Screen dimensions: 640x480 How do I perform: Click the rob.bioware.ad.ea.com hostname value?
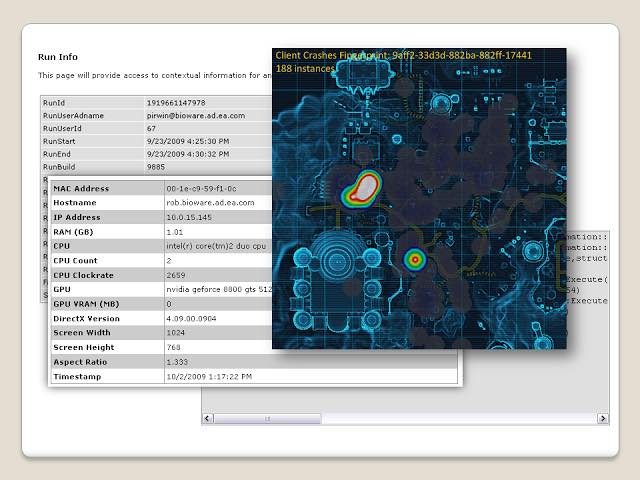210,202
